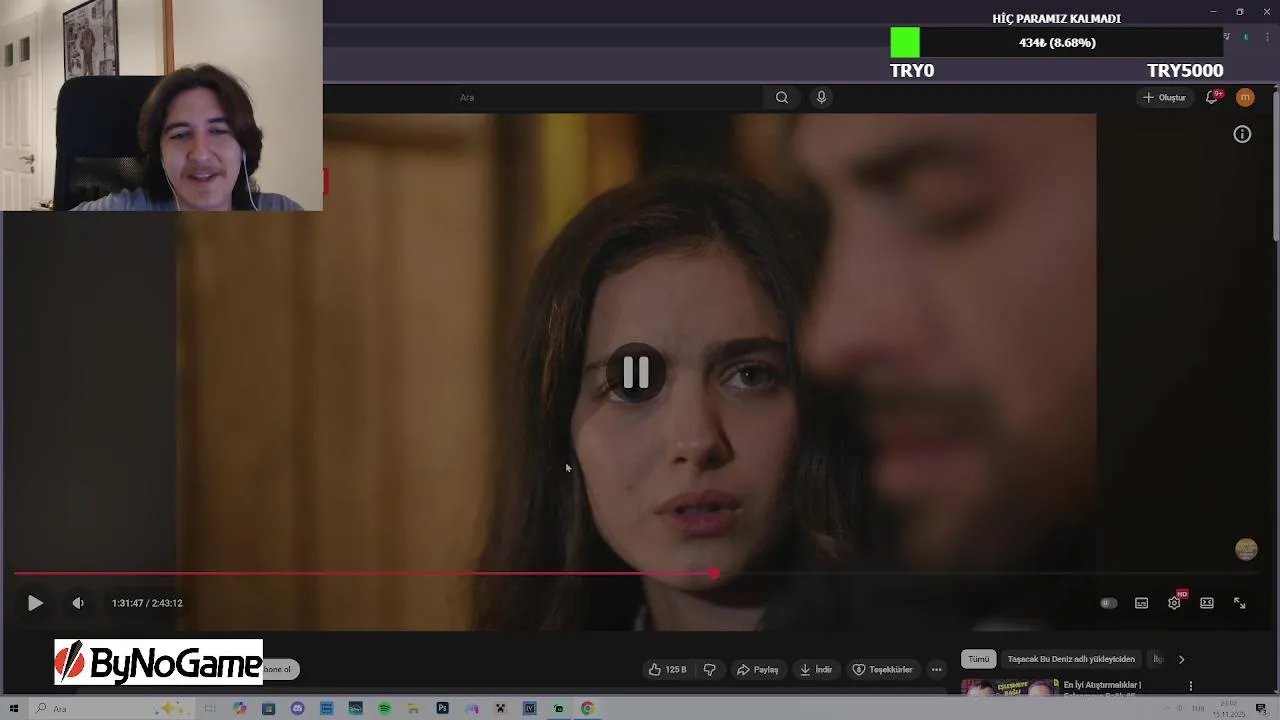Open the En İyi Atıştırmalıklar video thumbnail
This screenshot has width=1280, height=720.
[1009, 687]
